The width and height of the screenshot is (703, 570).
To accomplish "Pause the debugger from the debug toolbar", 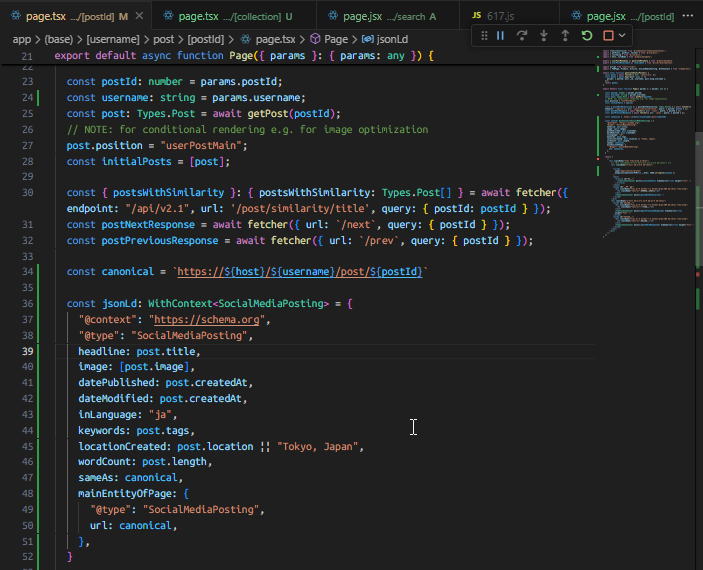I will pyautogui.click(x=500, y=35).
